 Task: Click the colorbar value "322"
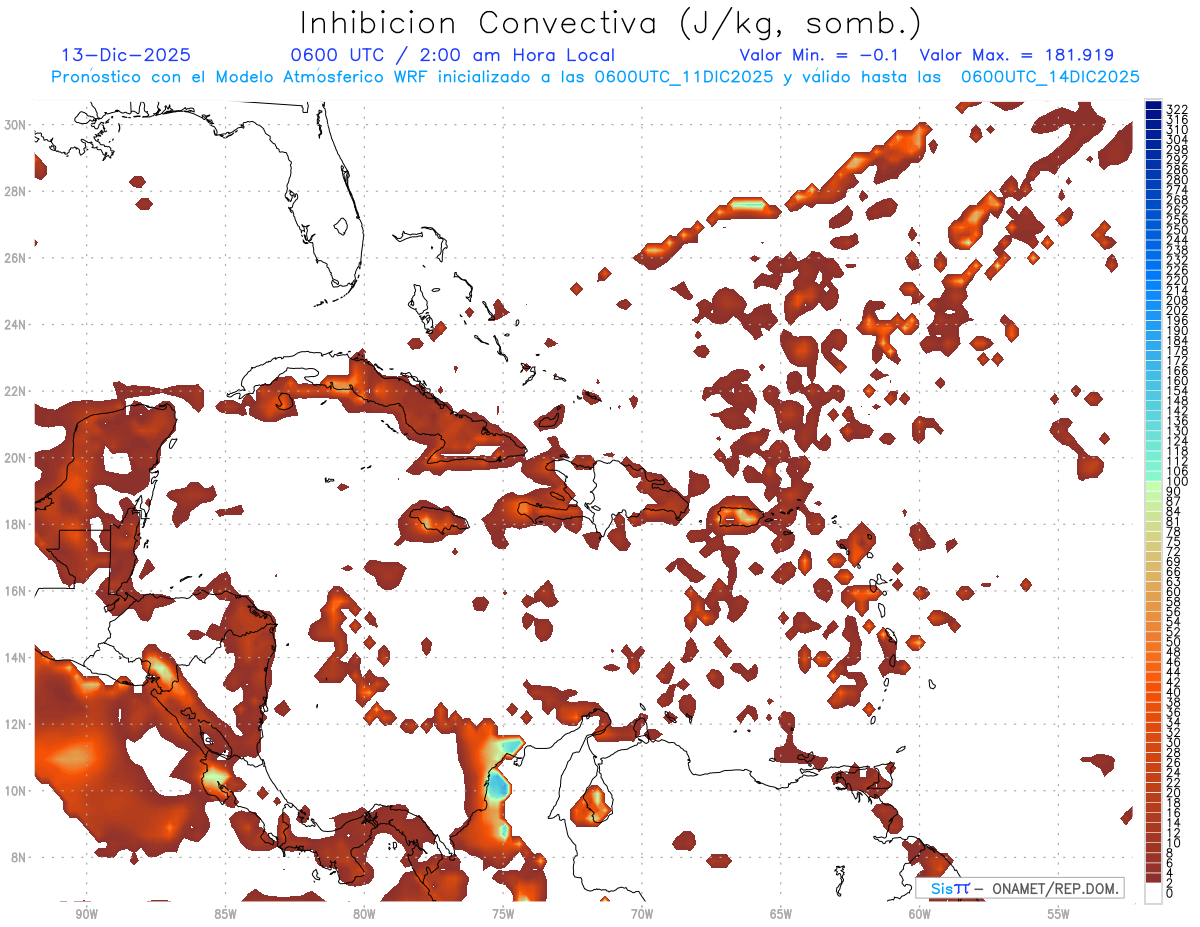(1176, 109)
